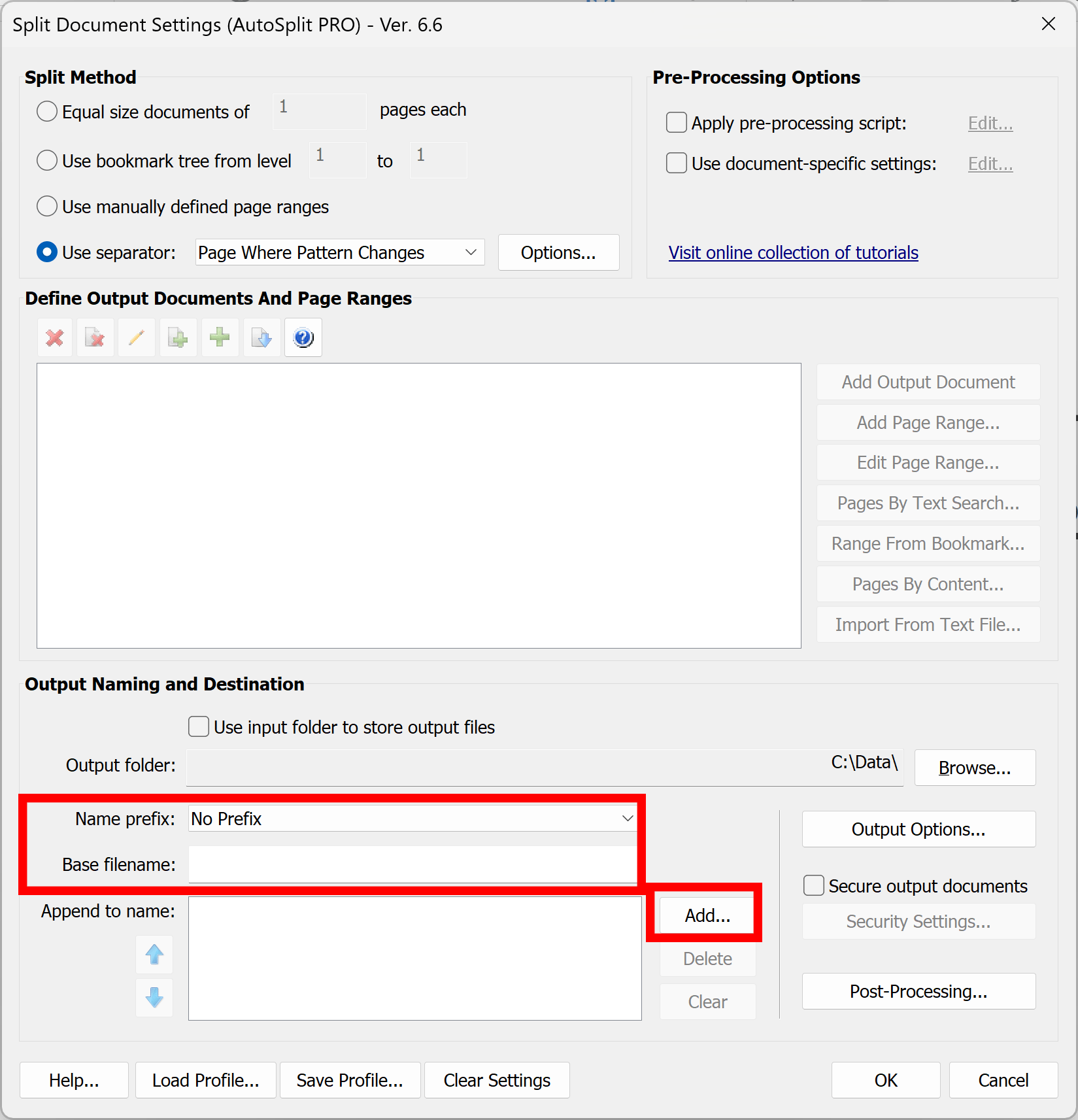Screen dimensions: 1078x1120
Task: Open Security Settings dialog
Action: (918, 921)
